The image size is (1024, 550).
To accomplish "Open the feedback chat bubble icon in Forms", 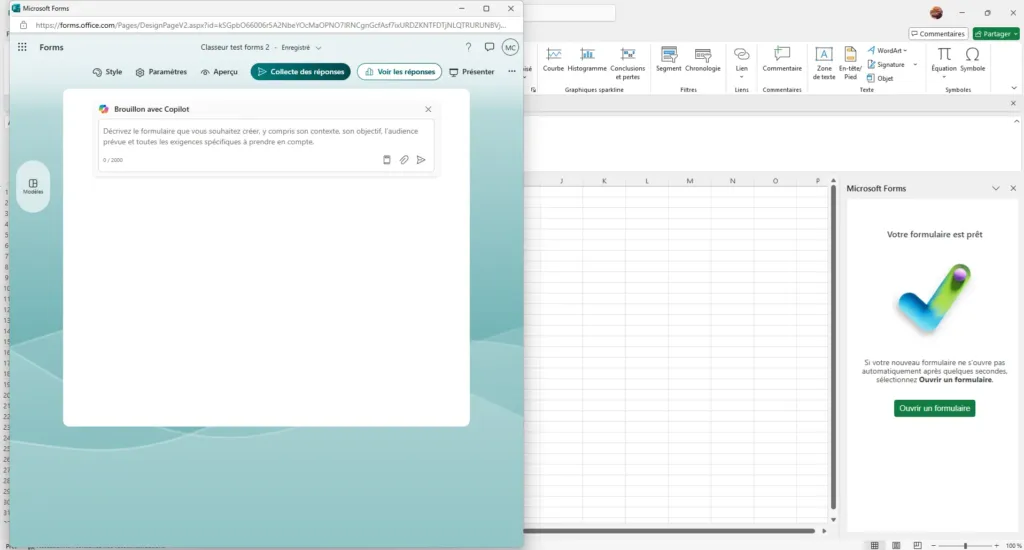I will click(x=489, y=47).
